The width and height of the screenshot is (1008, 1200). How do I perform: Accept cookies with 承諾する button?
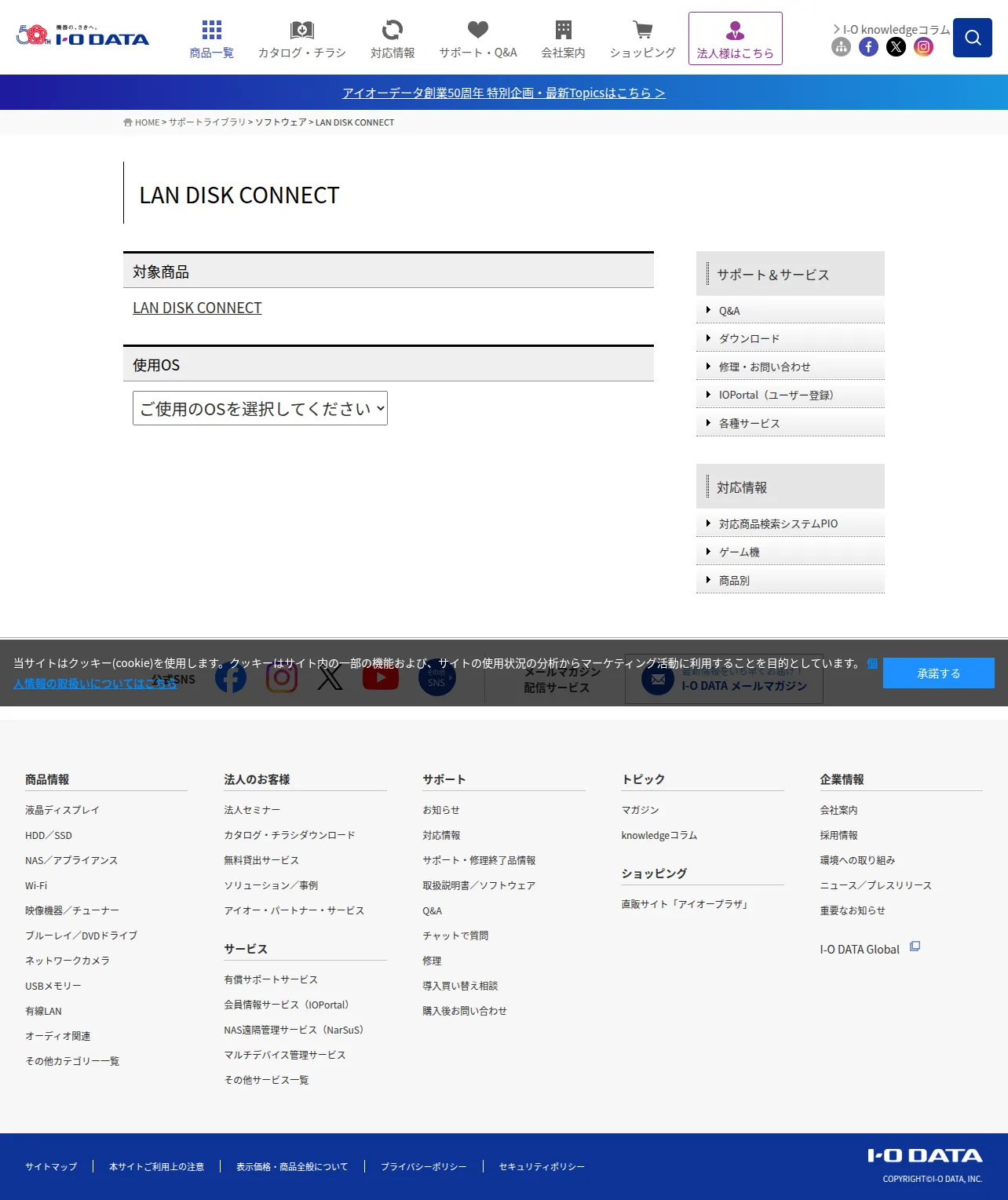[938, 673]
